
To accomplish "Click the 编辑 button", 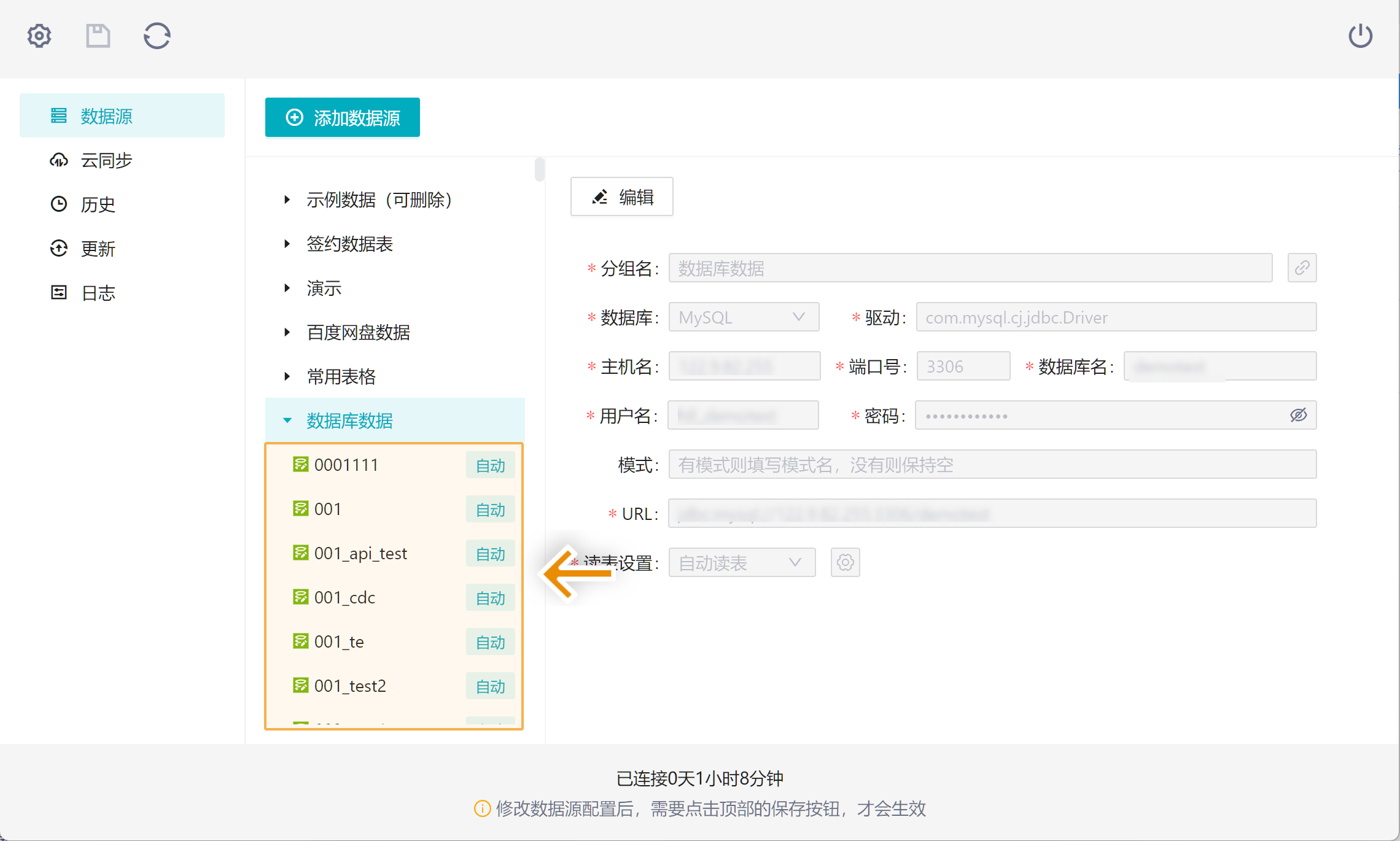I will [622, 196].
